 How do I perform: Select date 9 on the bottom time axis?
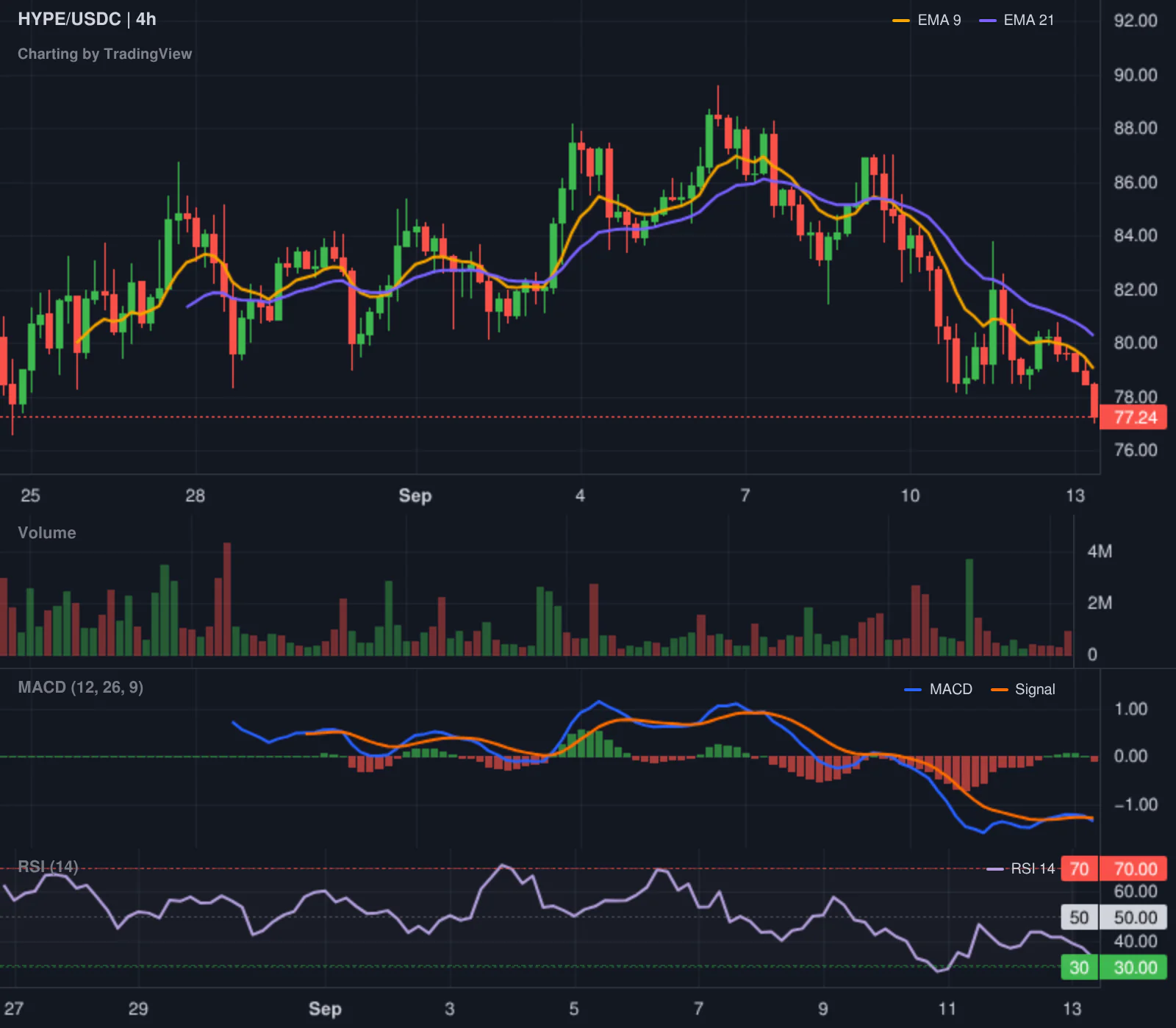(822, 1009)
